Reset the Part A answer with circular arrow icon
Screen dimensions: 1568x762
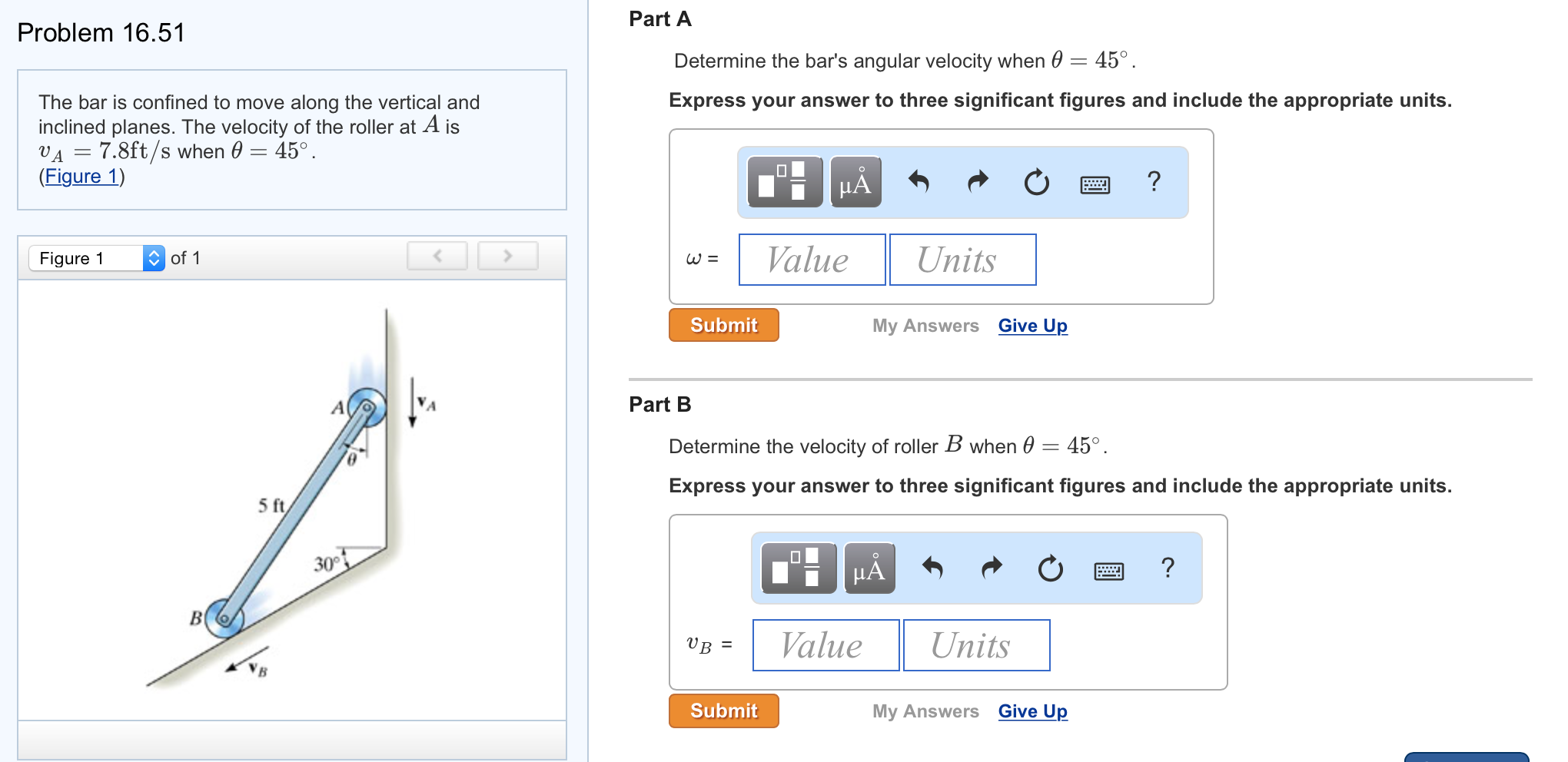(x=1035, y=182)
